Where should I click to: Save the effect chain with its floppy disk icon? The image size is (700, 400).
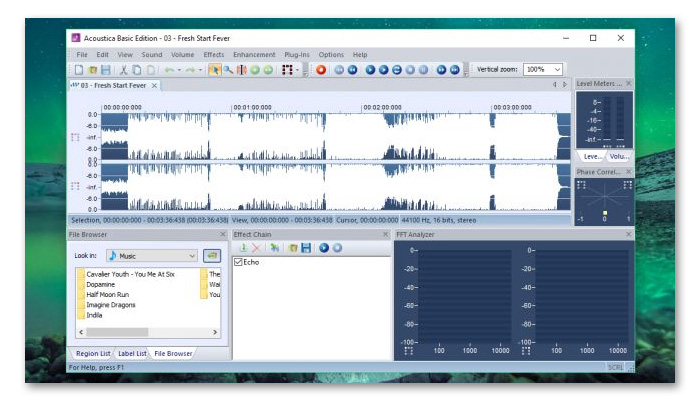(306, 247)
